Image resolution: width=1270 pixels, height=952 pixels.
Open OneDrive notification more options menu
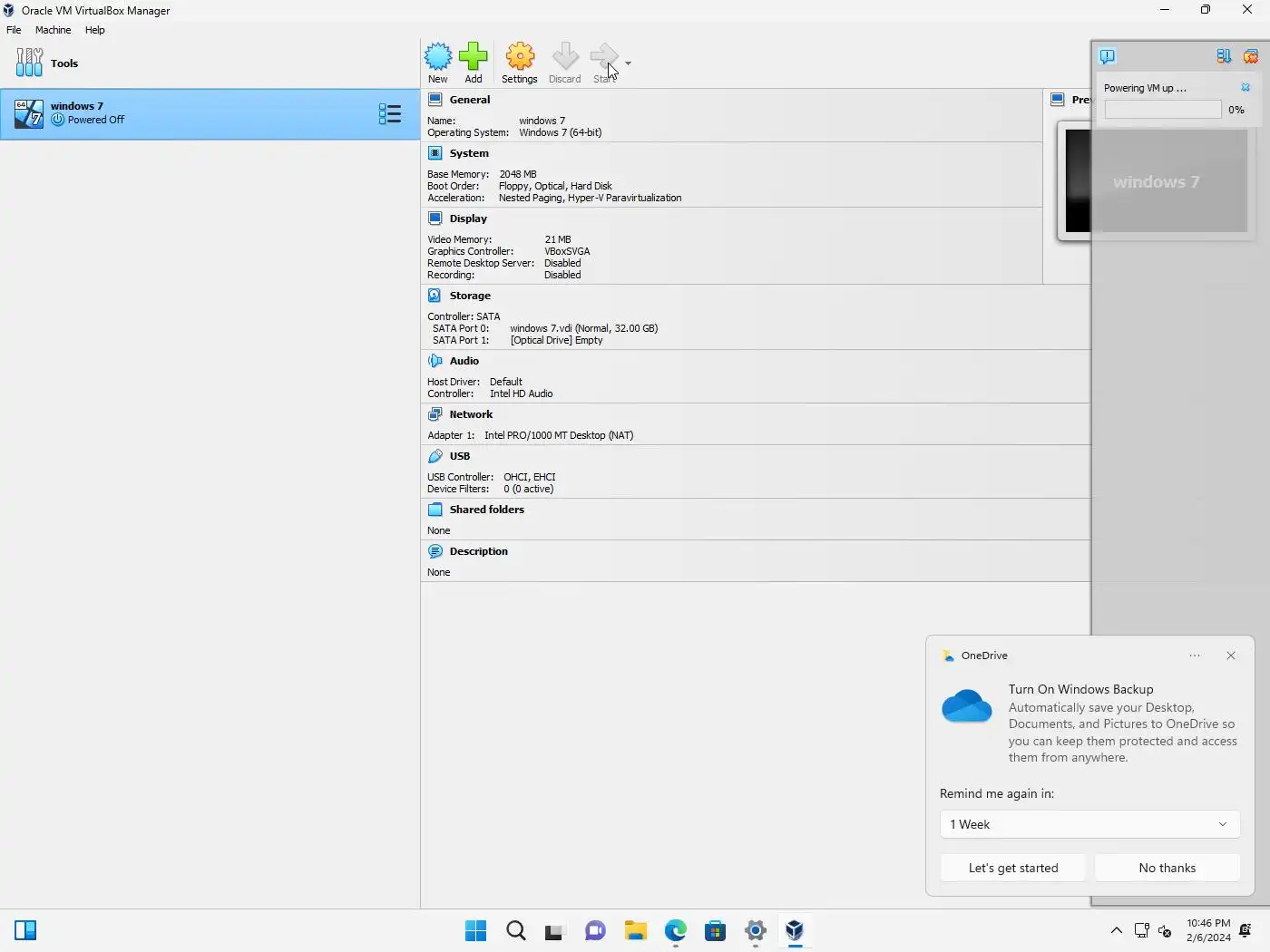click(x=1195, y=656)
